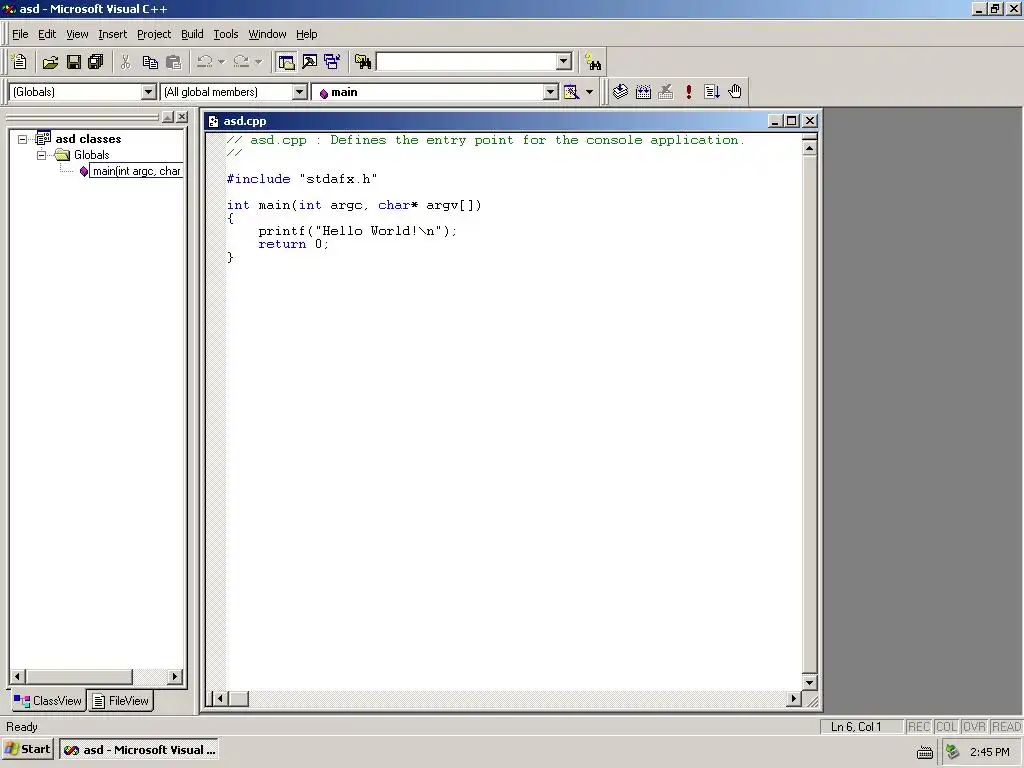Image resolution: width=1024 pixels, height=768 pixels.
Task: Click the Search binoculars icon
Action: click(x=593, y=62)
